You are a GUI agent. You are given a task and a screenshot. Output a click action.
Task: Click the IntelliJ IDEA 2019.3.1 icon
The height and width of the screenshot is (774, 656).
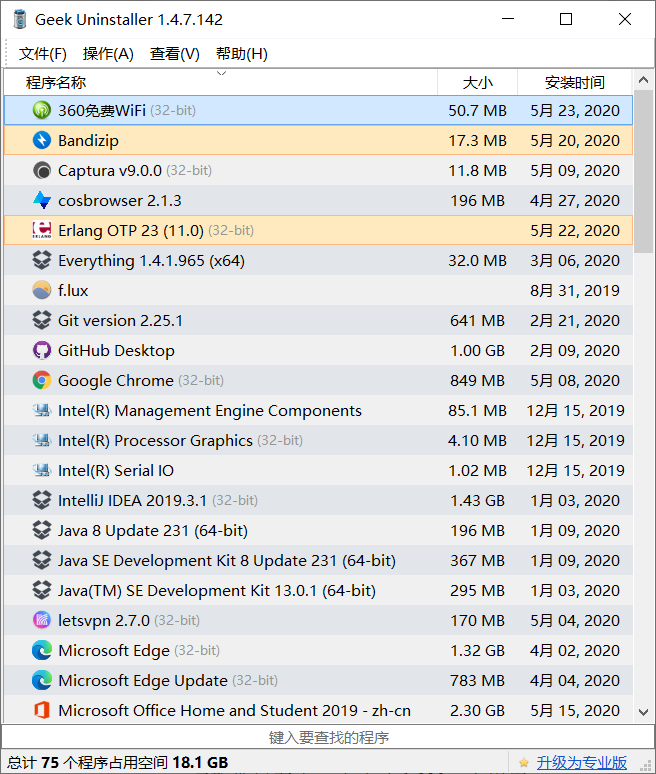42,501
